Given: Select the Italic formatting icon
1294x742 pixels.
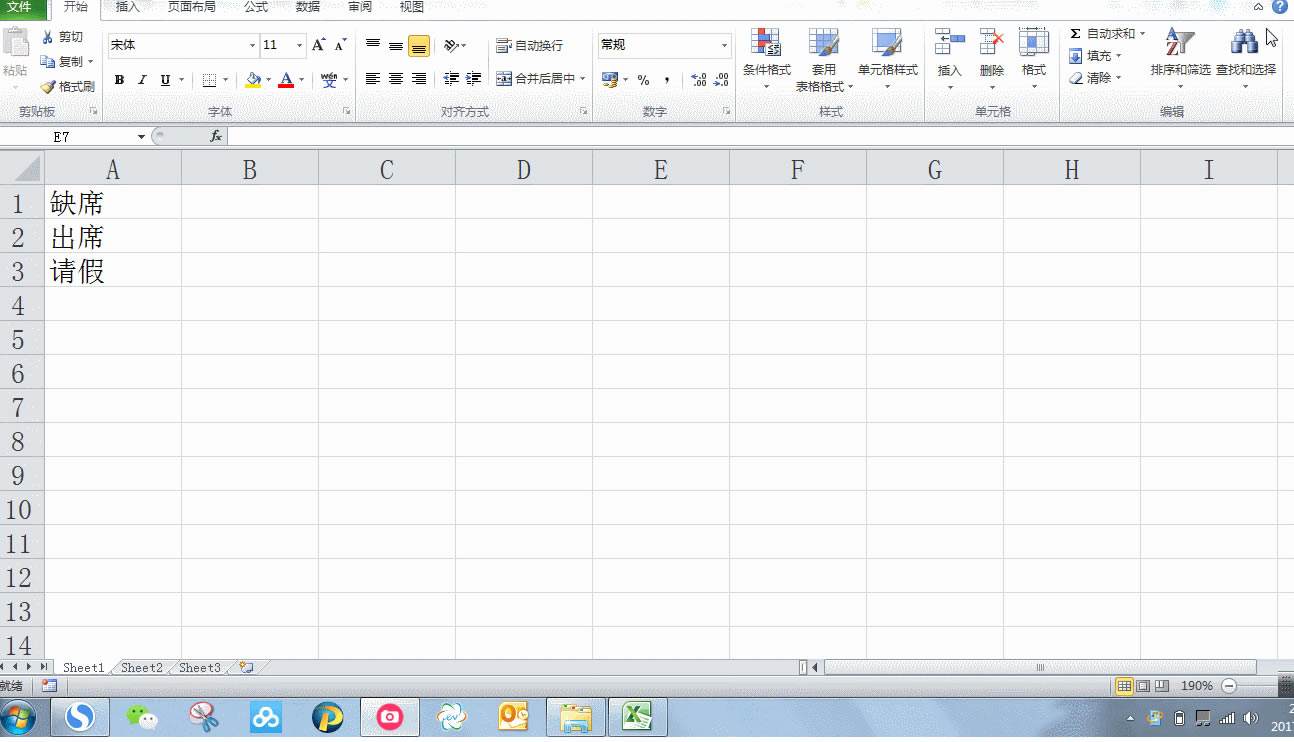Looking at the screenshot, I should [141, 80].
